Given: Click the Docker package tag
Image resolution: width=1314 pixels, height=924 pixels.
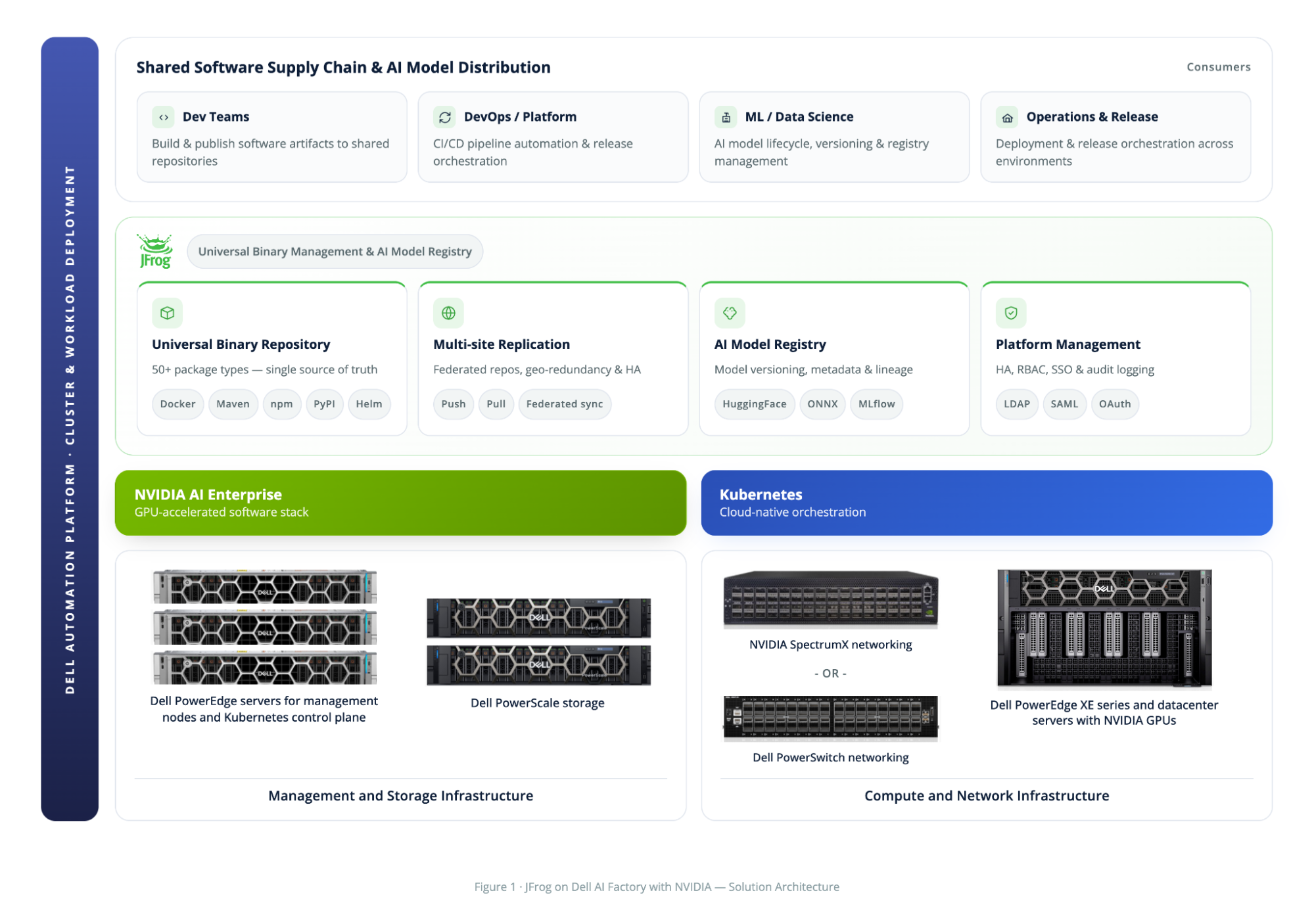Looking at the screenshot, I should click(x=177, y=404).
